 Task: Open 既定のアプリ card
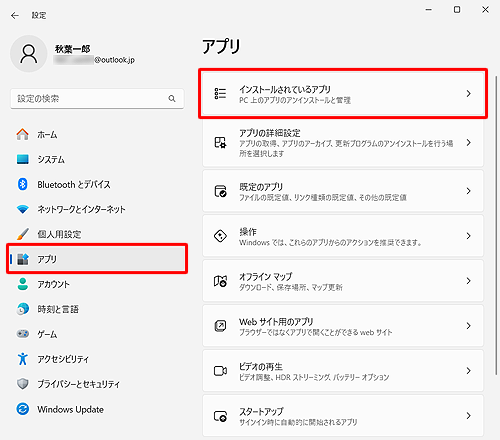pyautogui.click(x=343, y=191)
